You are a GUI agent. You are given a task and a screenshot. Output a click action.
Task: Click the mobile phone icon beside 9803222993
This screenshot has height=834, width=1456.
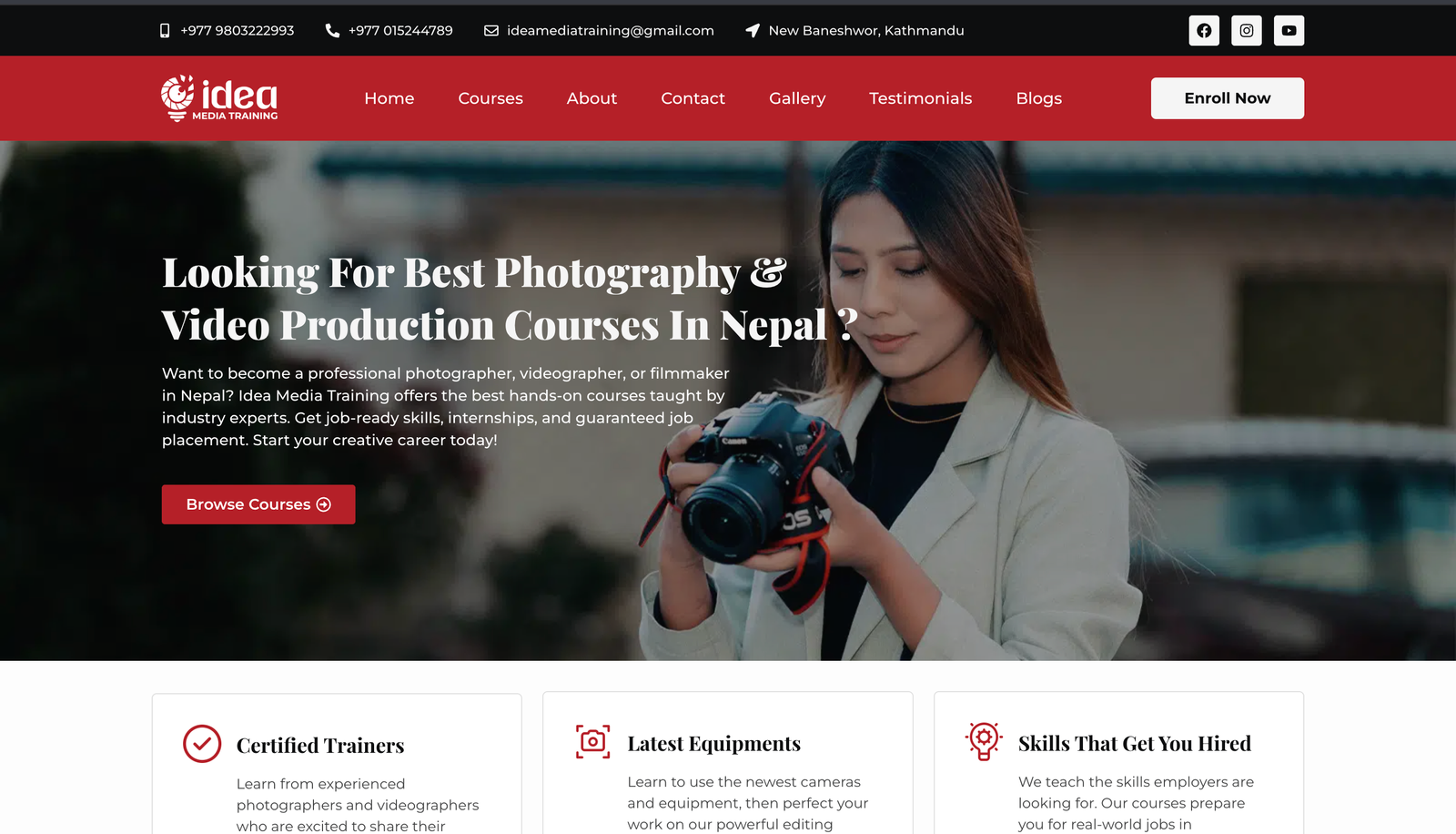point(164,30)
